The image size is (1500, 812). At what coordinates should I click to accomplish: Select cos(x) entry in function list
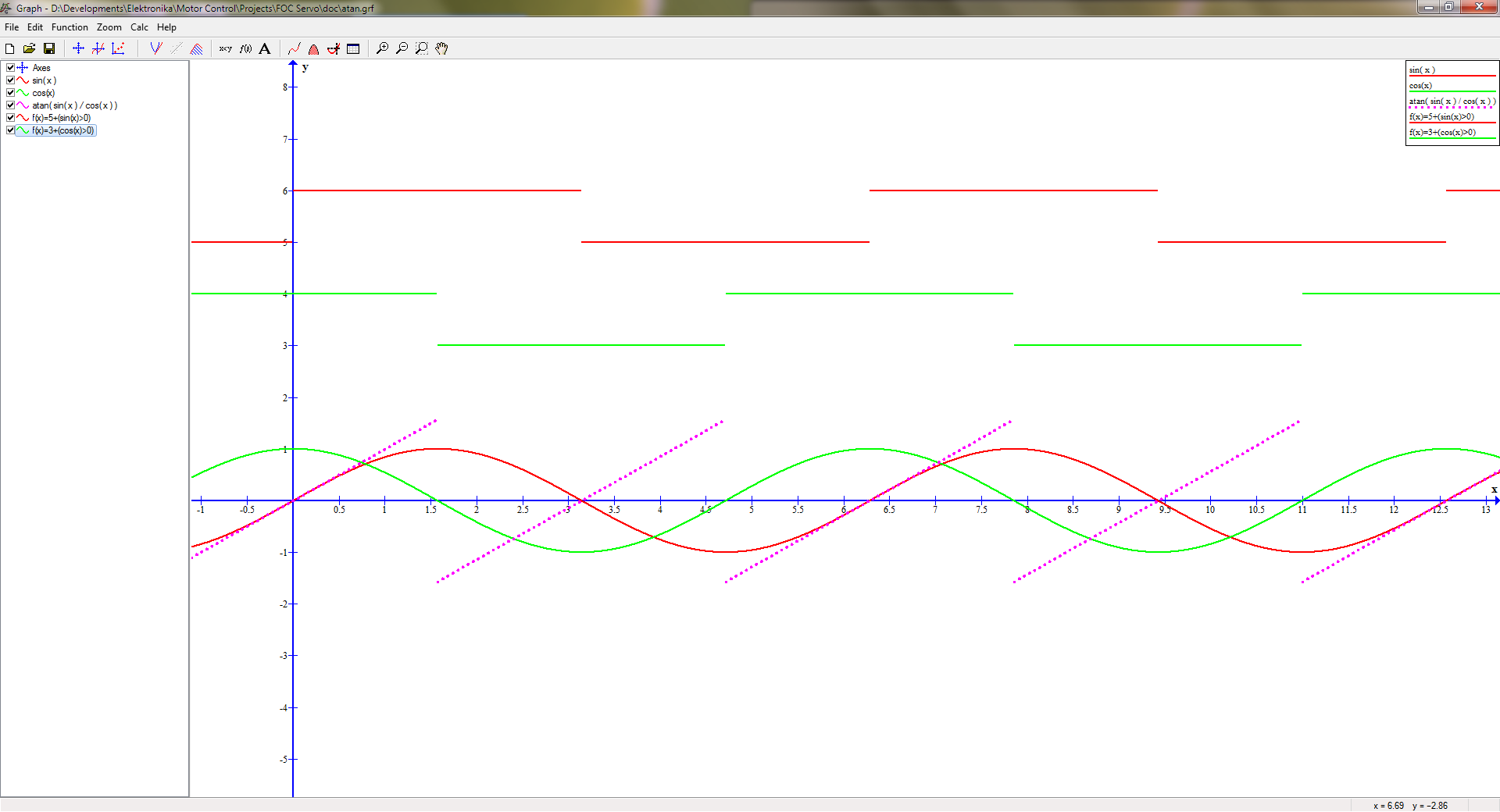point(43,93)
